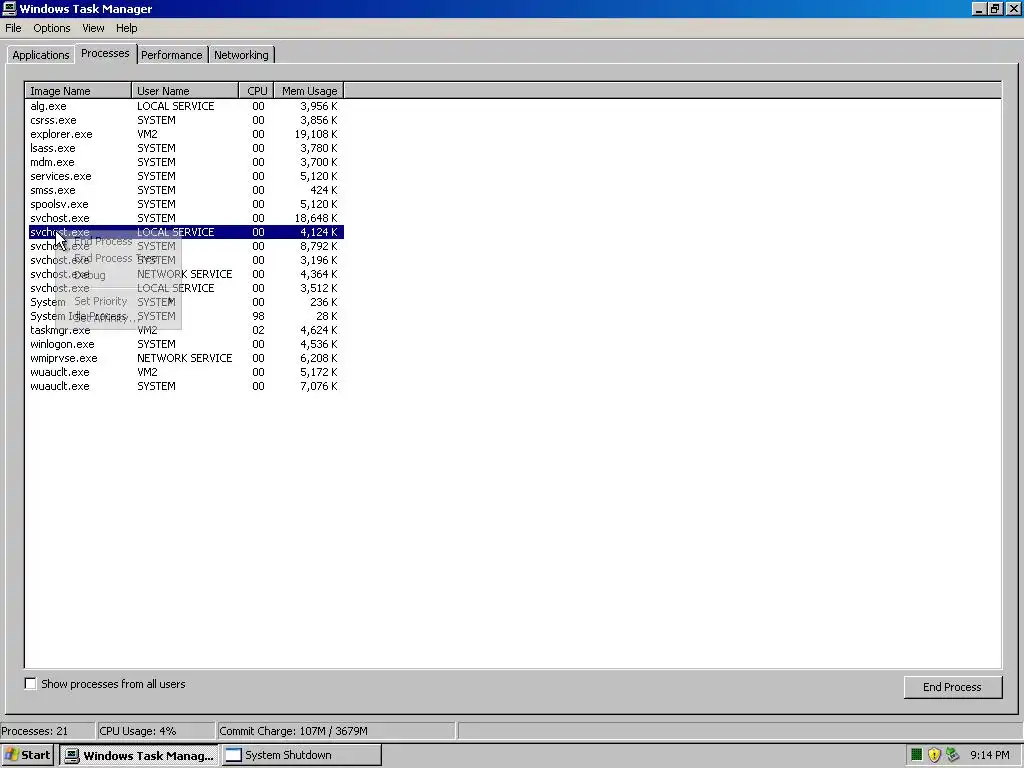Click the 8,792 K memory value
The height and width of the screenshot is (768, 1024).
319,246
